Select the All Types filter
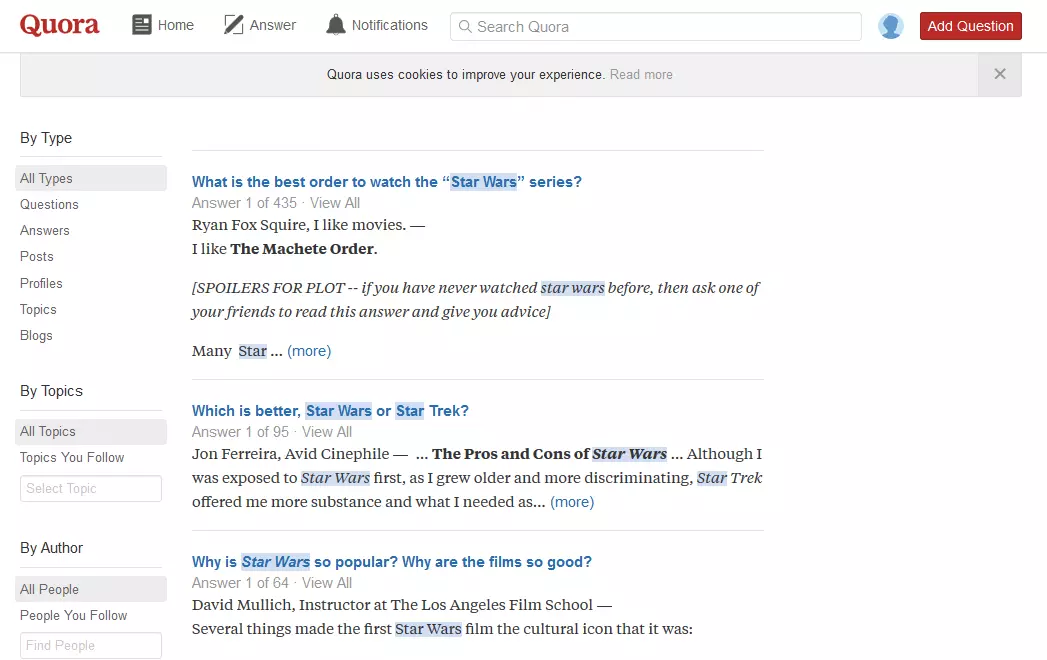The height and width of the screenshot is (660, 1047). tap(91, 178)
